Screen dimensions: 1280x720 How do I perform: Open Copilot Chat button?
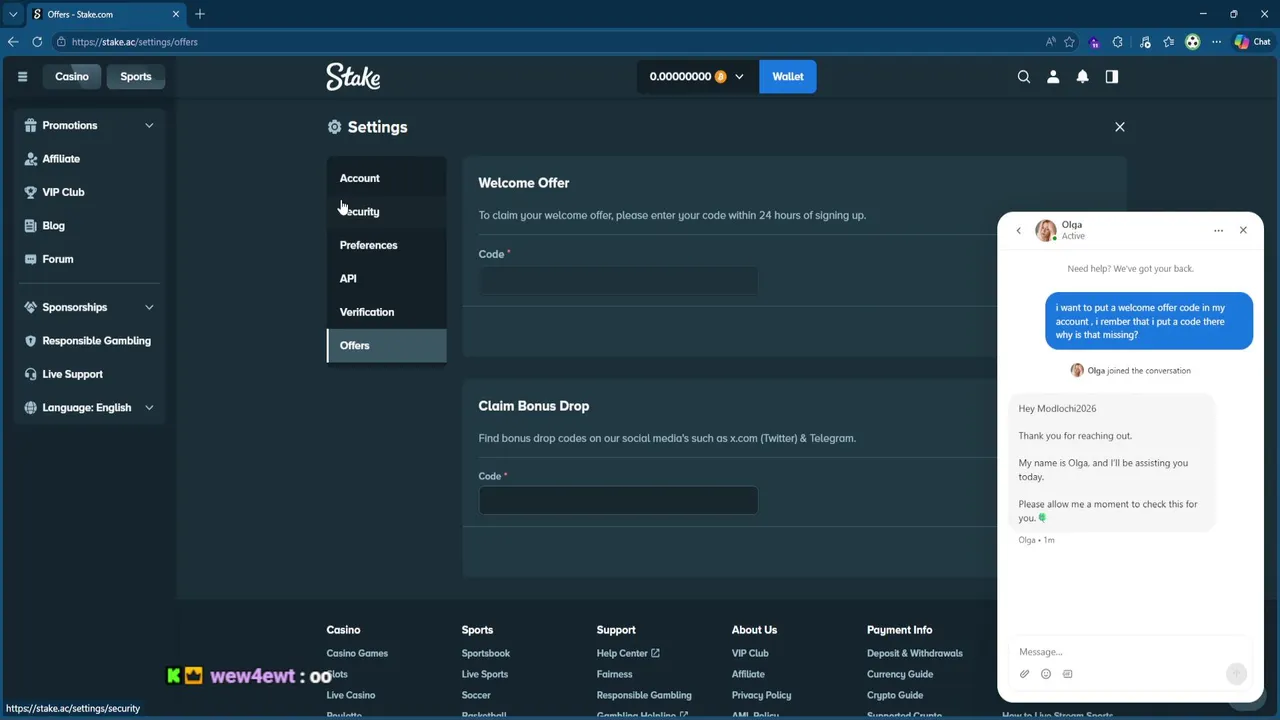1252,42
